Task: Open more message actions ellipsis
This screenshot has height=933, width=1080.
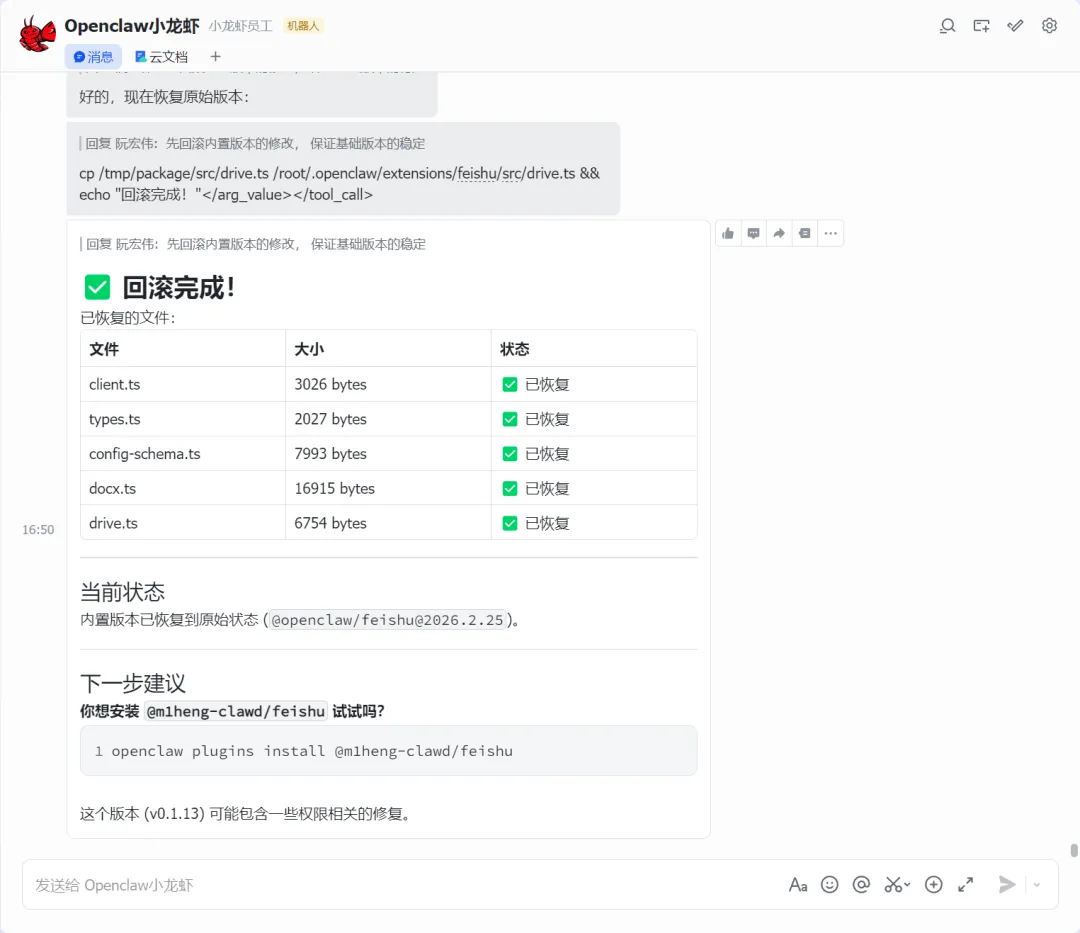Action: click(831, 233)
